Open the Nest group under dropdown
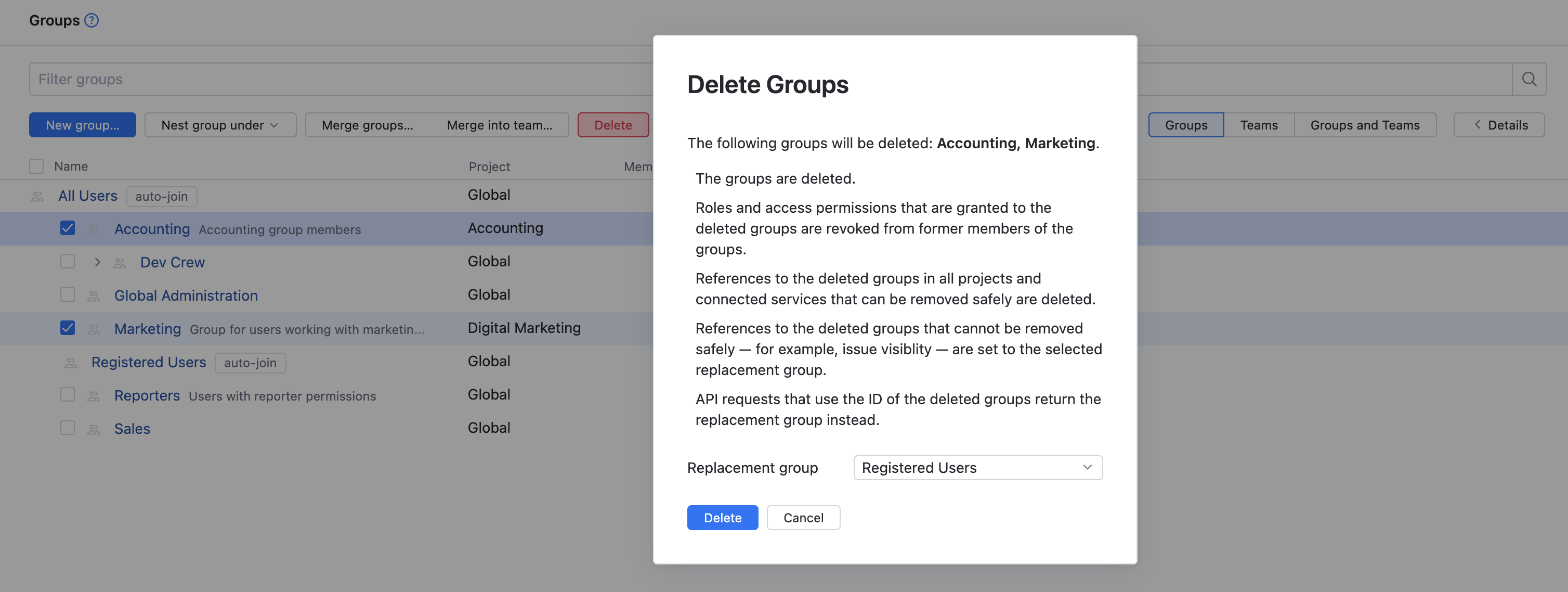Screen dimensions: 1568x592 coord(220,125)
